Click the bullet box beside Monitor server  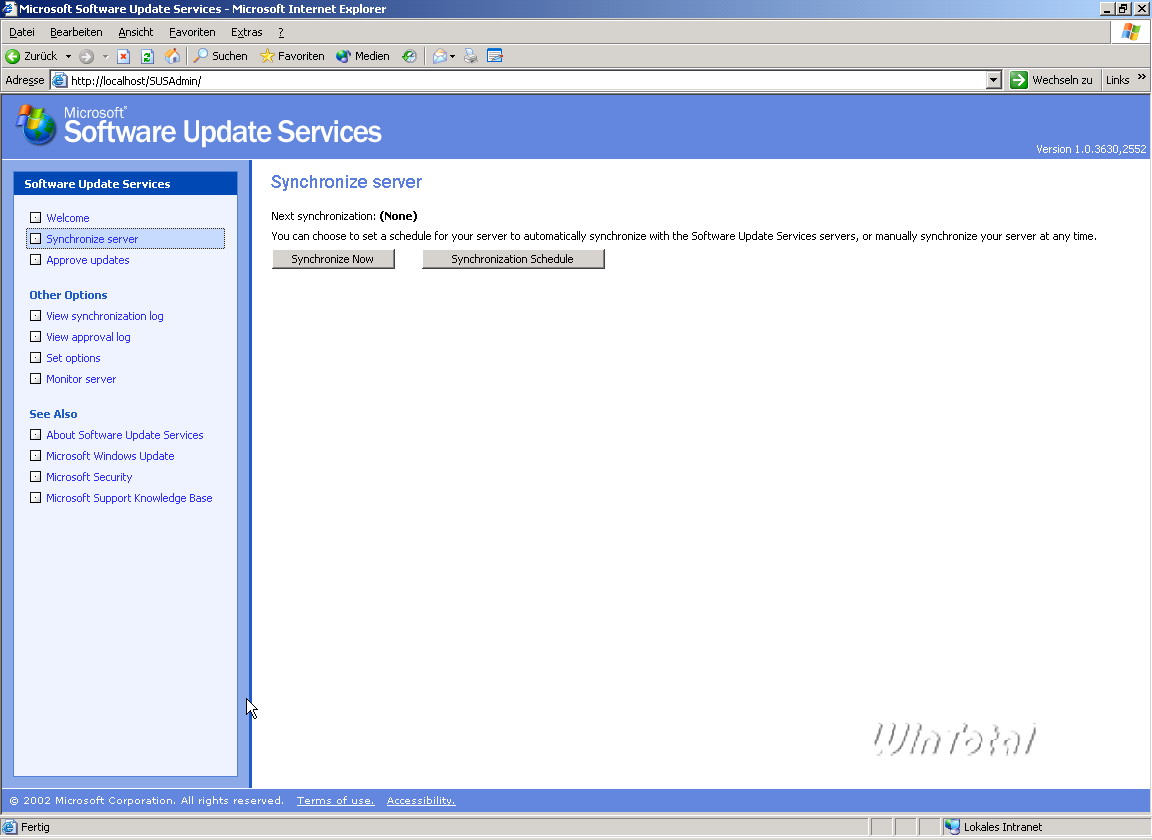(35, 378)
